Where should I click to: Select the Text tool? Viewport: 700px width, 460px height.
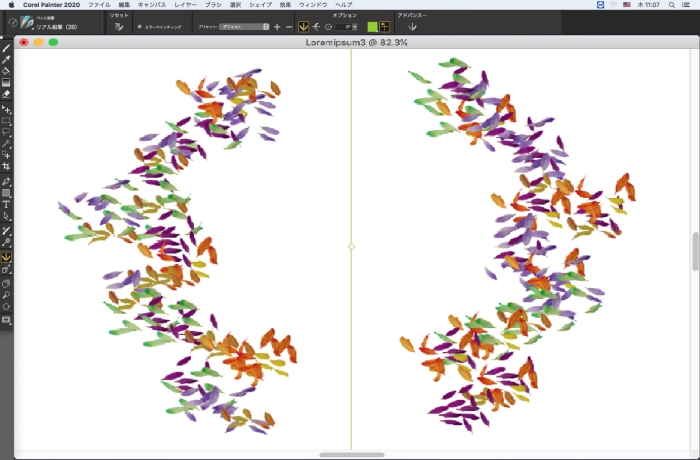click(7, 203)
